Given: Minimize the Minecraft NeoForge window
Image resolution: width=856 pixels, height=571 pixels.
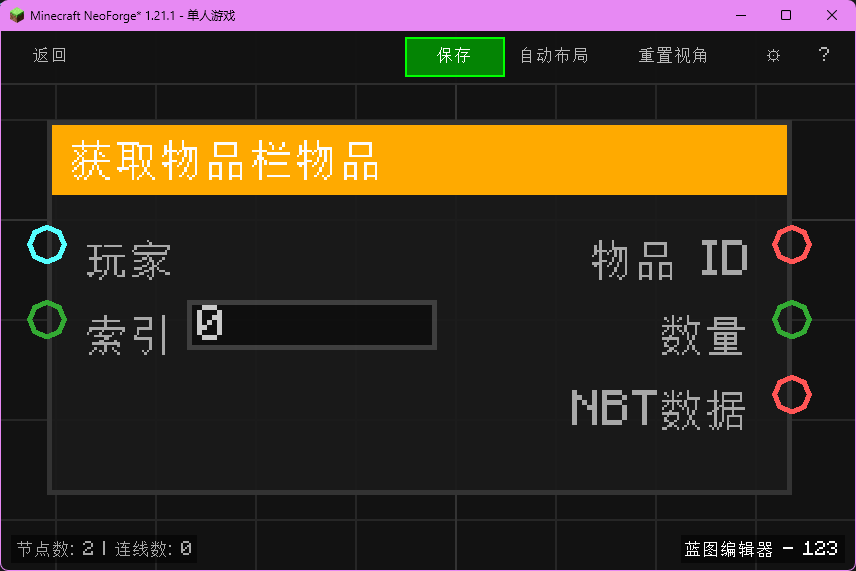Looking at the screenshot, I should point(741,15).
